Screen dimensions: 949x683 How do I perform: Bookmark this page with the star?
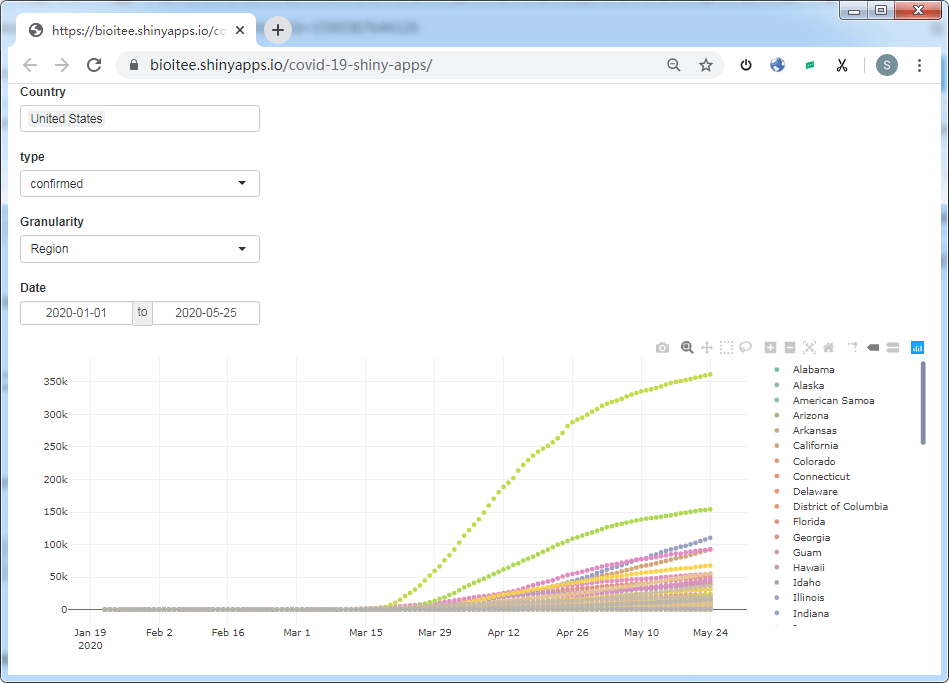click(706, 65)
